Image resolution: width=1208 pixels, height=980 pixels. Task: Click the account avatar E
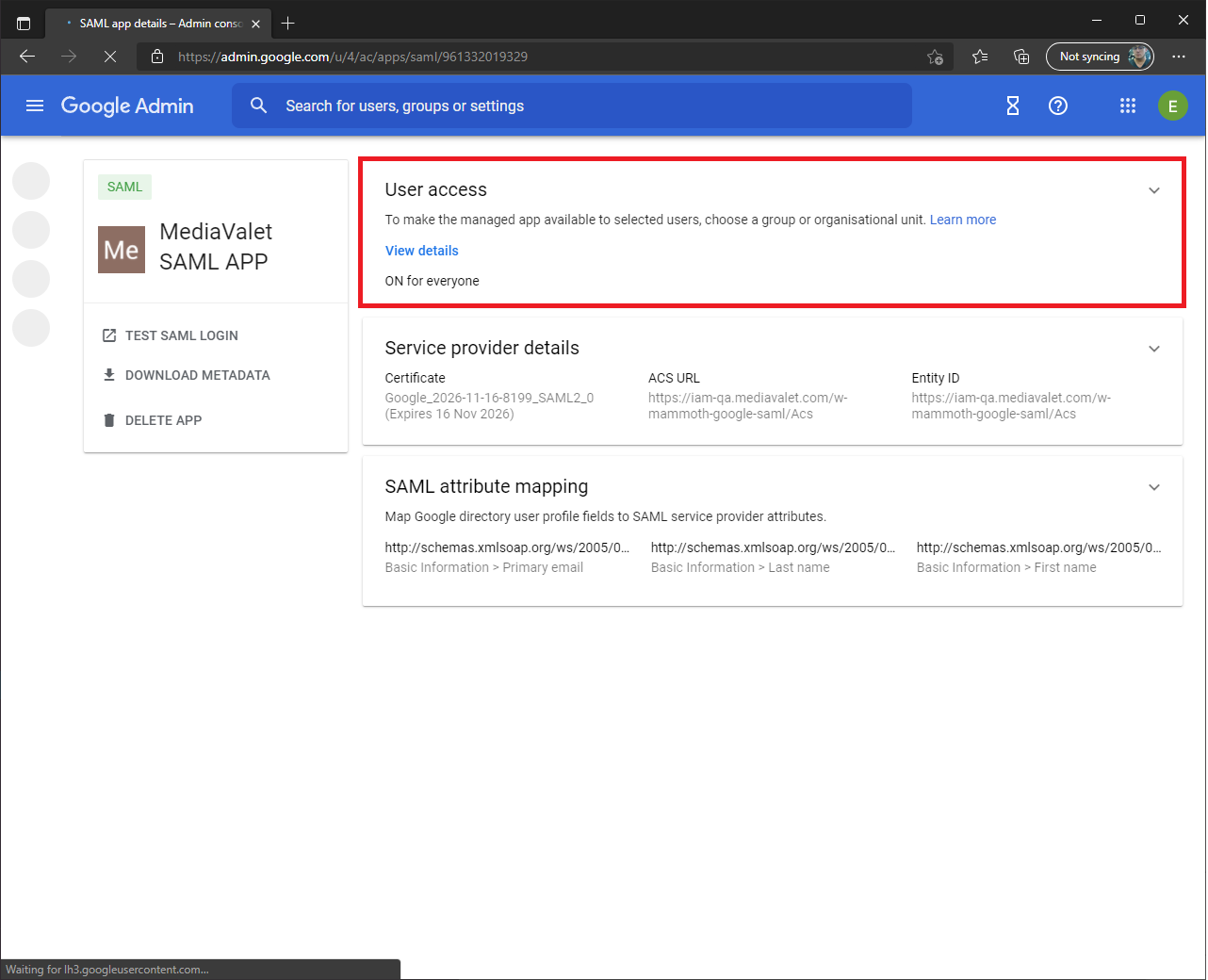coord(1173,106)
